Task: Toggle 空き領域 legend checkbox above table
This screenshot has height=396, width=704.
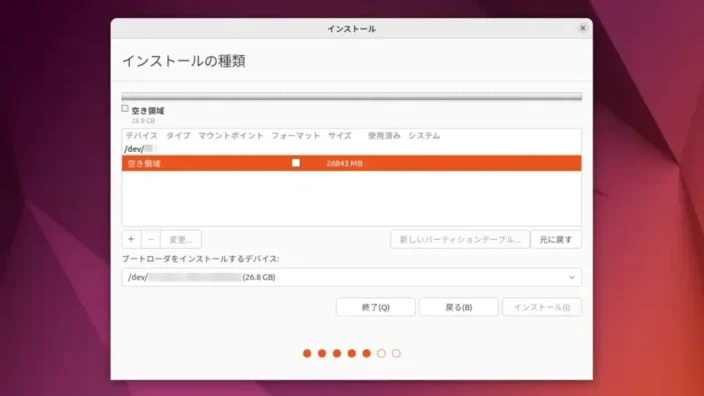Action: coord(125,109)
